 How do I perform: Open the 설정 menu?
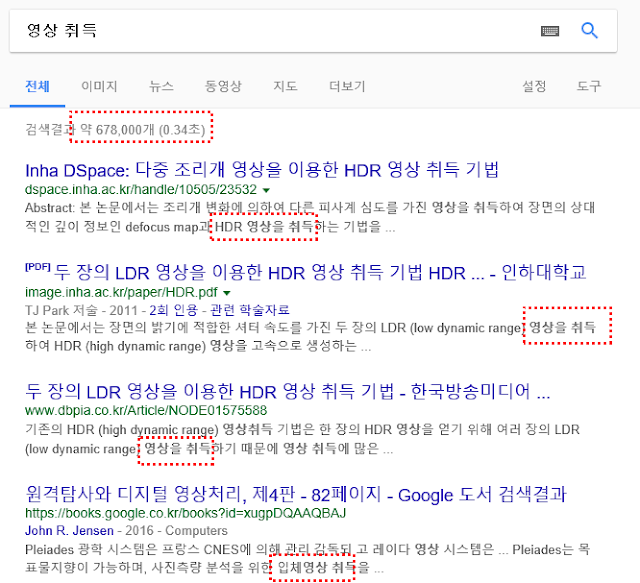534,86
